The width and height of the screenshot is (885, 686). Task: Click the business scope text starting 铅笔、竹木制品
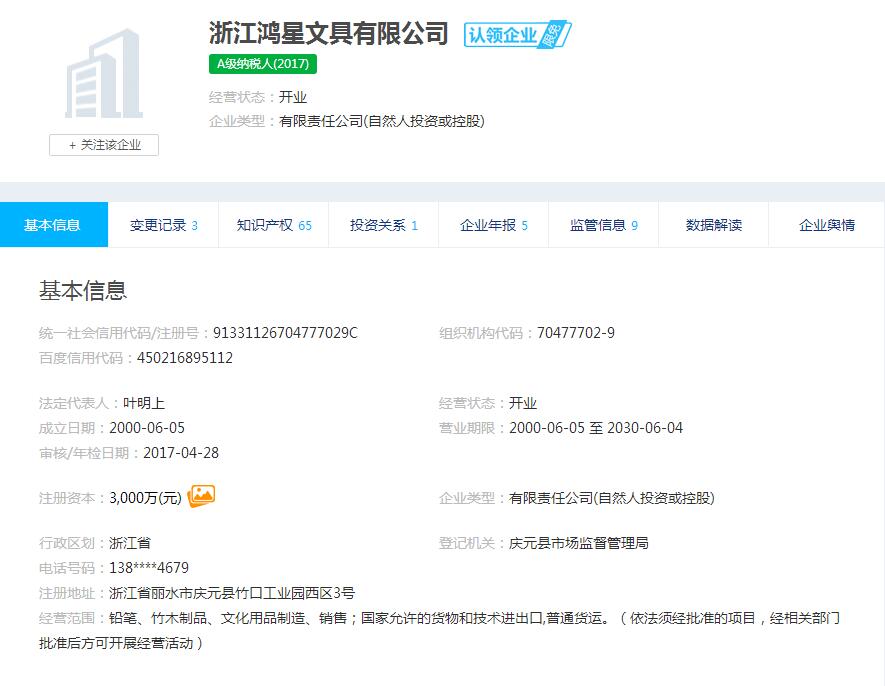(x=439, y=630)
